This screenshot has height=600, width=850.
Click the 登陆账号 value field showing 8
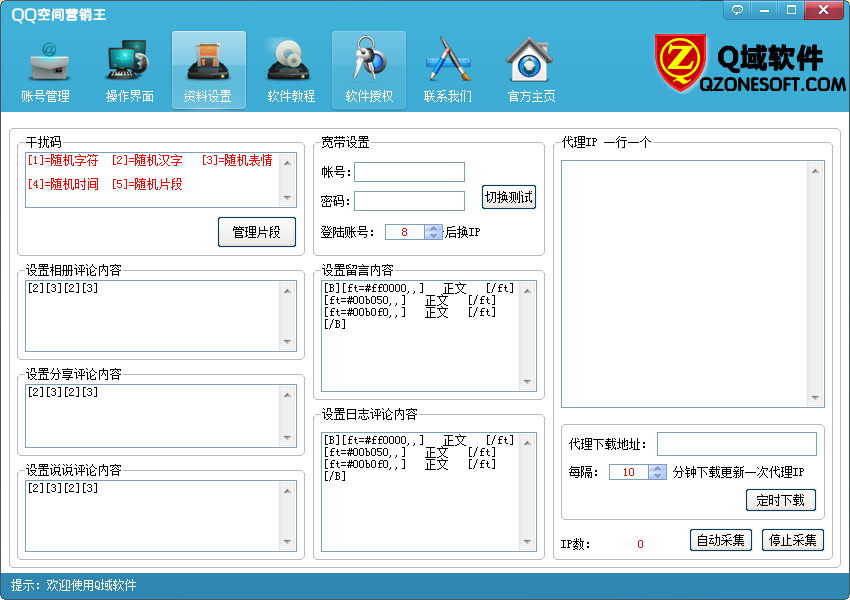[x=405, y=232]
